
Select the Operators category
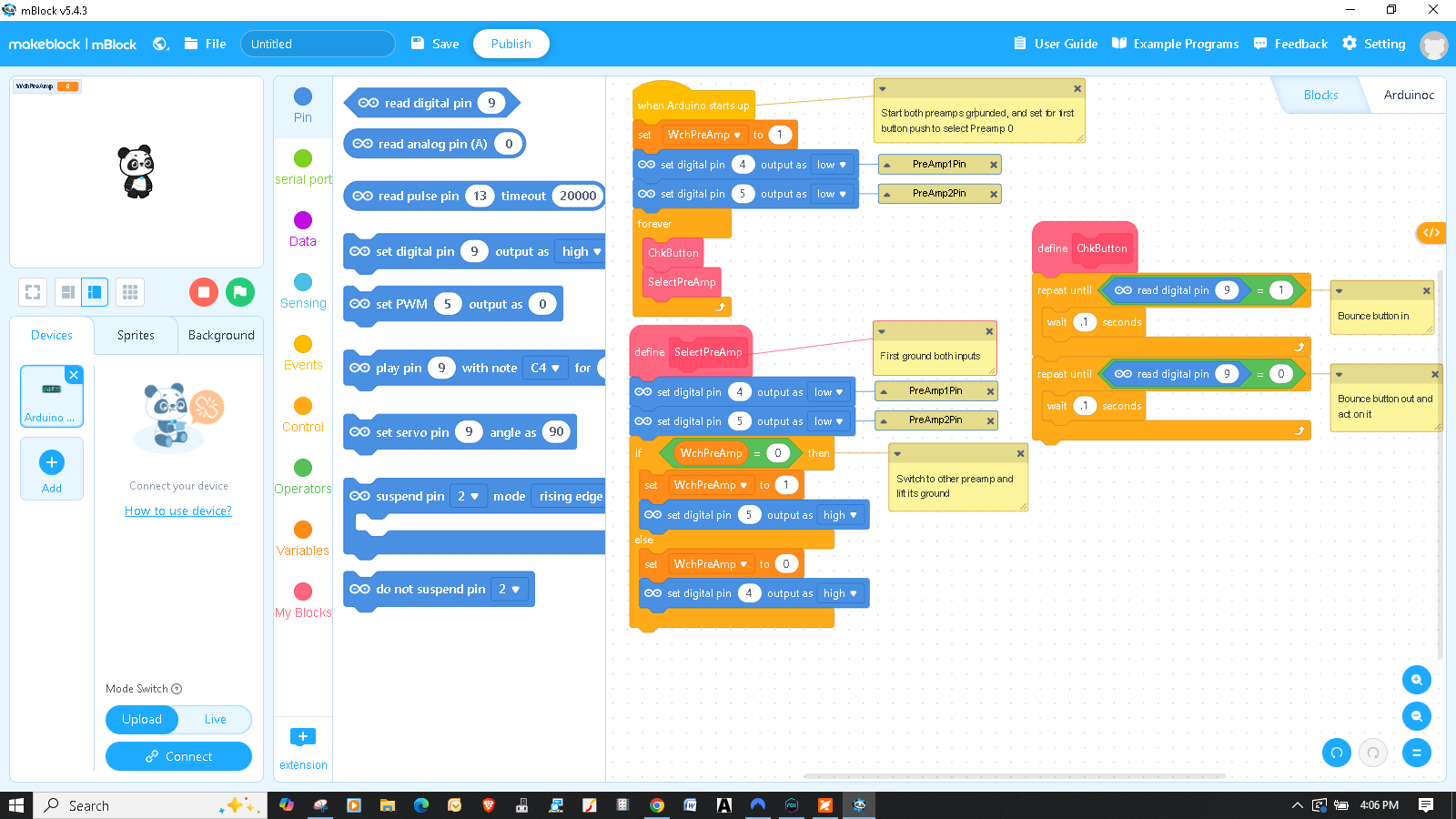[303, 477]
